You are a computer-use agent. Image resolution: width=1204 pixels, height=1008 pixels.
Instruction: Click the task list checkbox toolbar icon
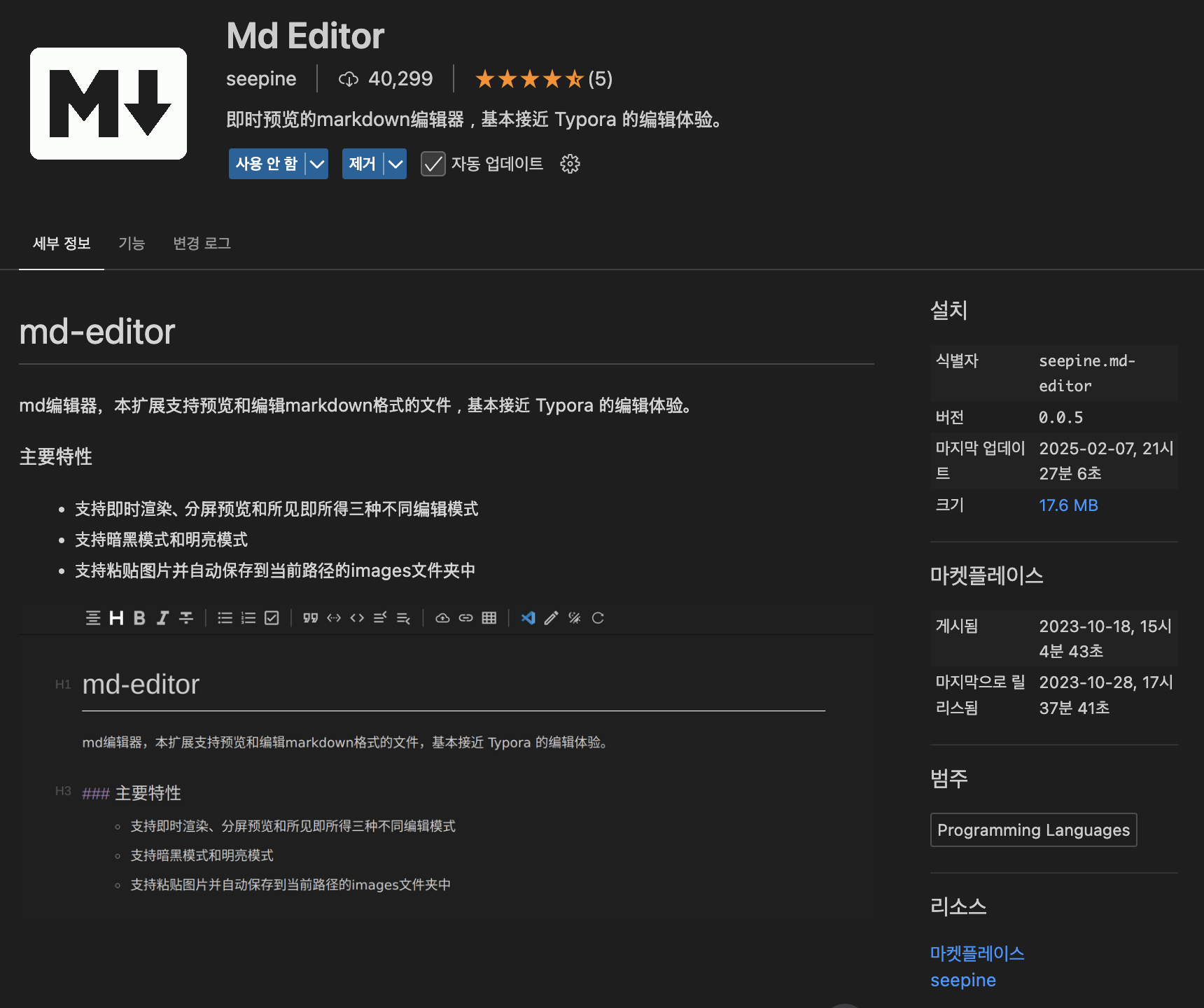point(272,618)
